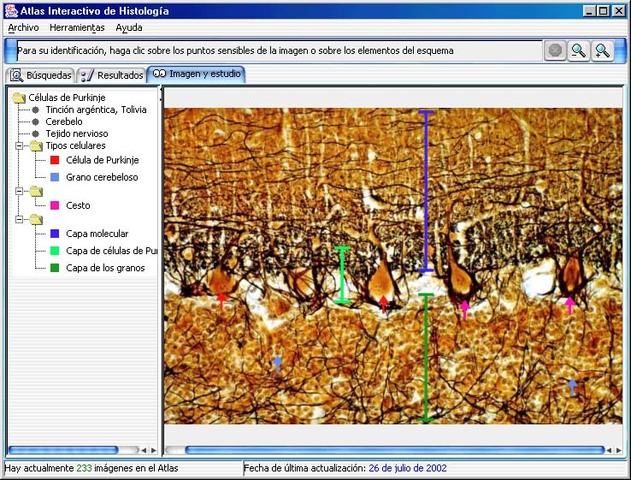The height and width of the screenshot is (480, 631).
Task: Select Cerebelo tree item
Action: click(64, 122)
